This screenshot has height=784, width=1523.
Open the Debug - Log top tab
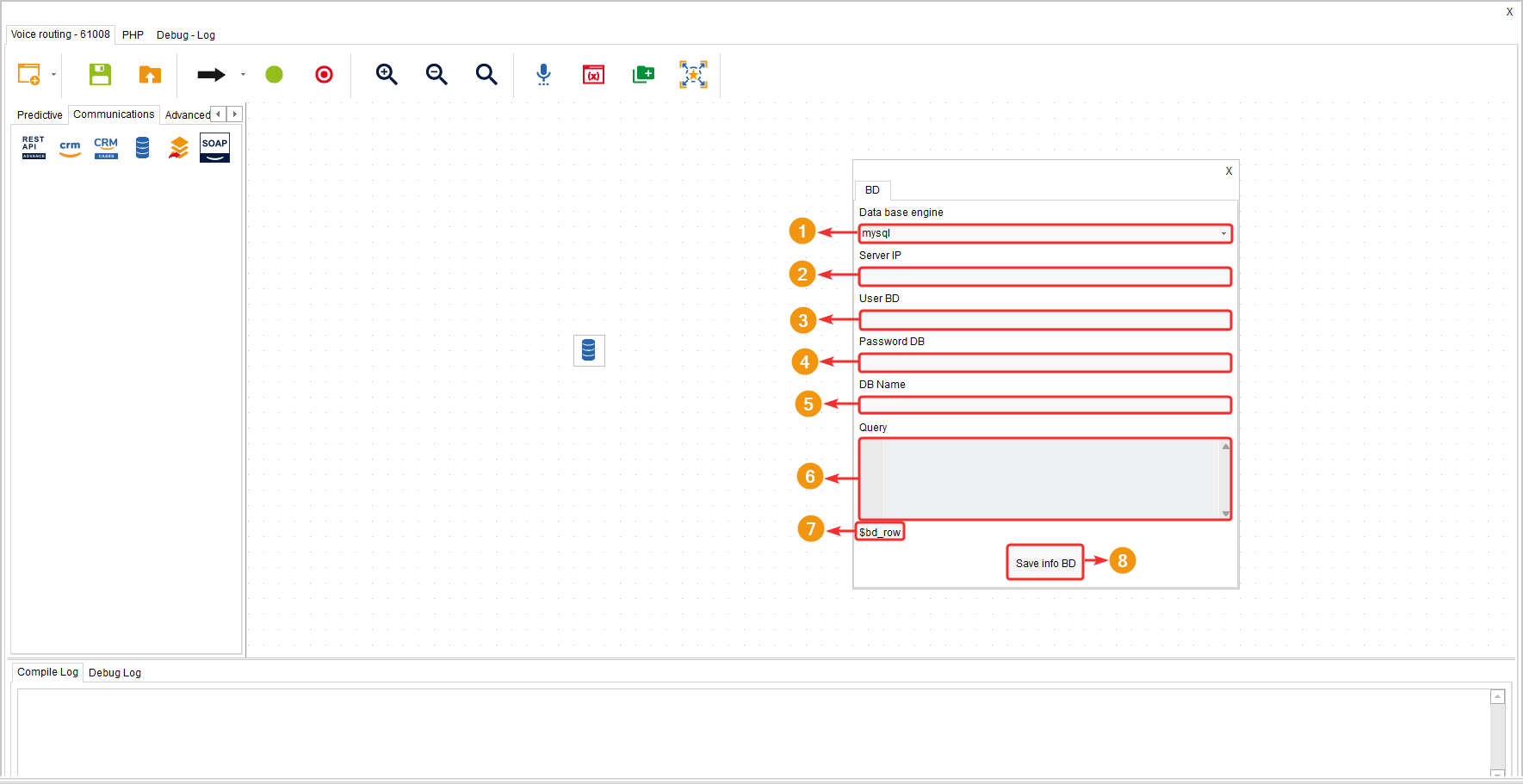186,35
